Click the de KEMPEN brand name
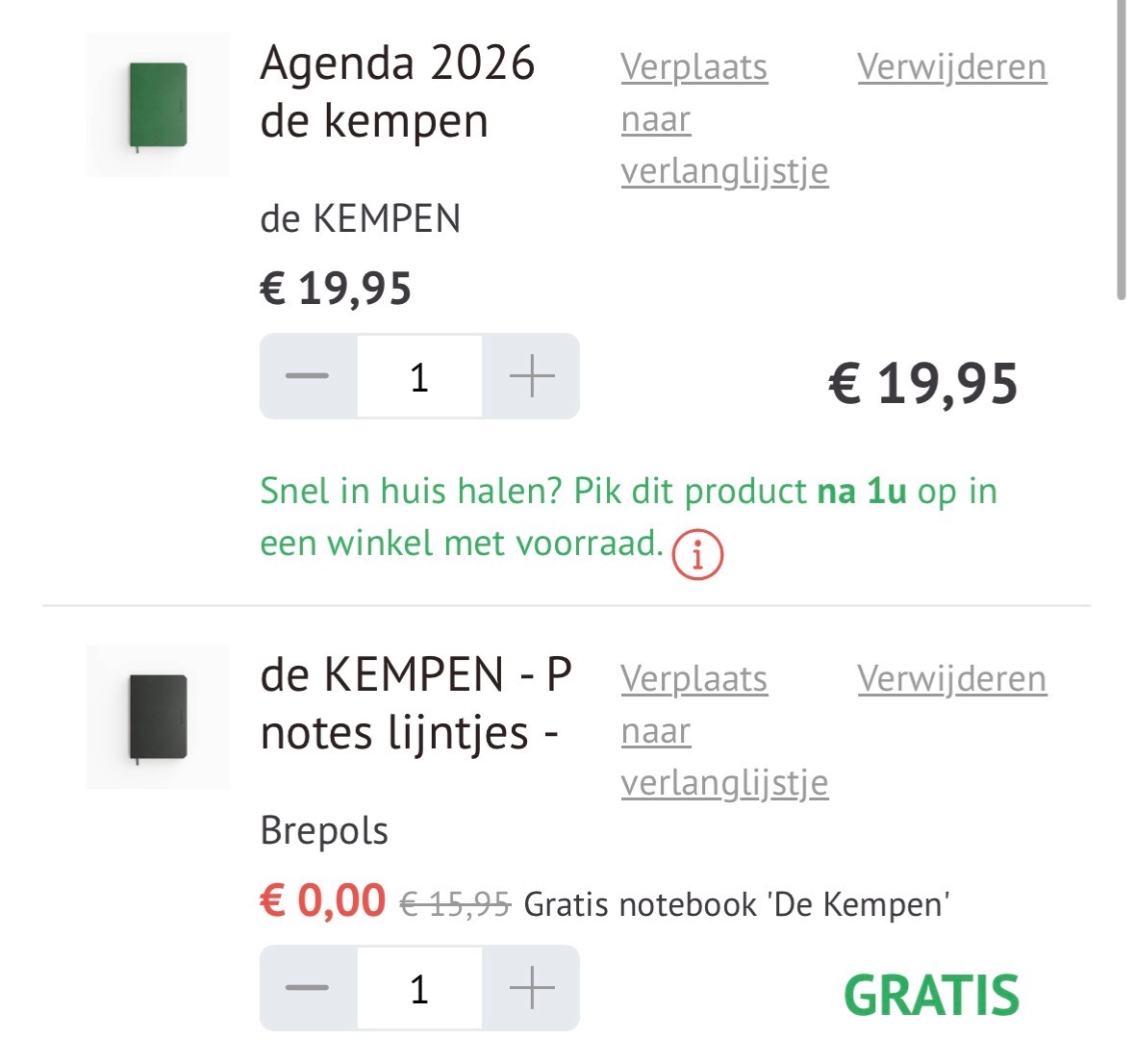 (x=361, y=219)
